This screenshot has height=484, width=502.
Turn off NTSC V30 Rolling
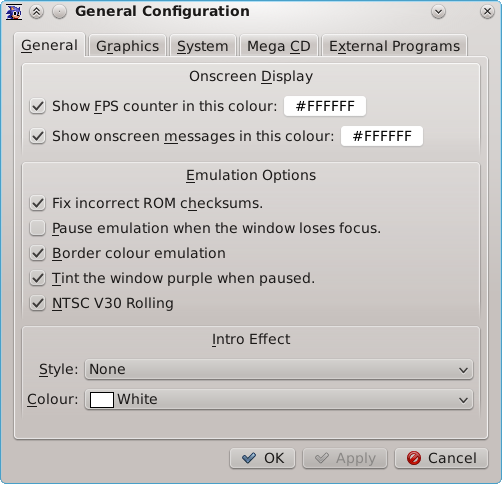[x=37, y=303]
